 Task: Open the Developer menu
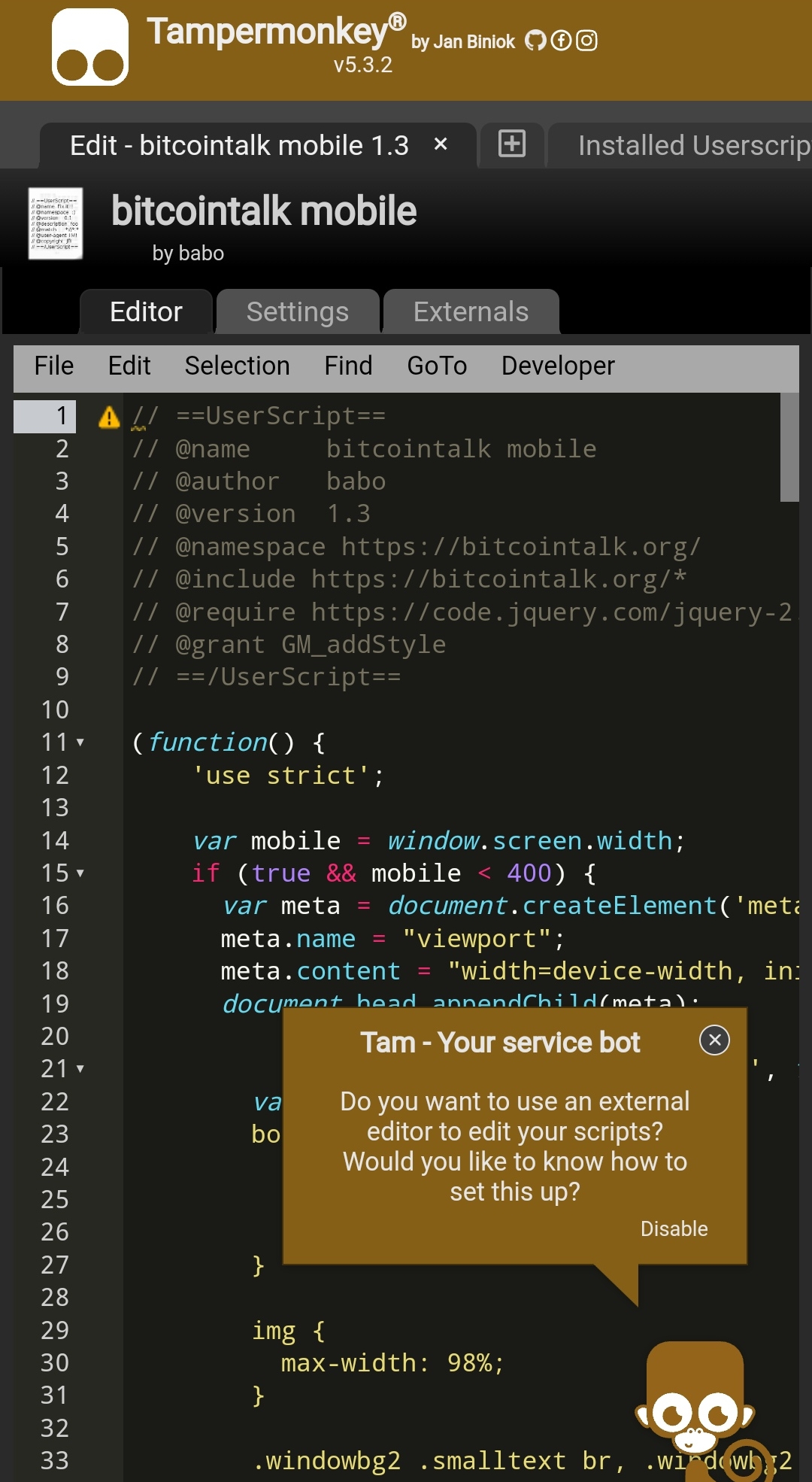558,366
